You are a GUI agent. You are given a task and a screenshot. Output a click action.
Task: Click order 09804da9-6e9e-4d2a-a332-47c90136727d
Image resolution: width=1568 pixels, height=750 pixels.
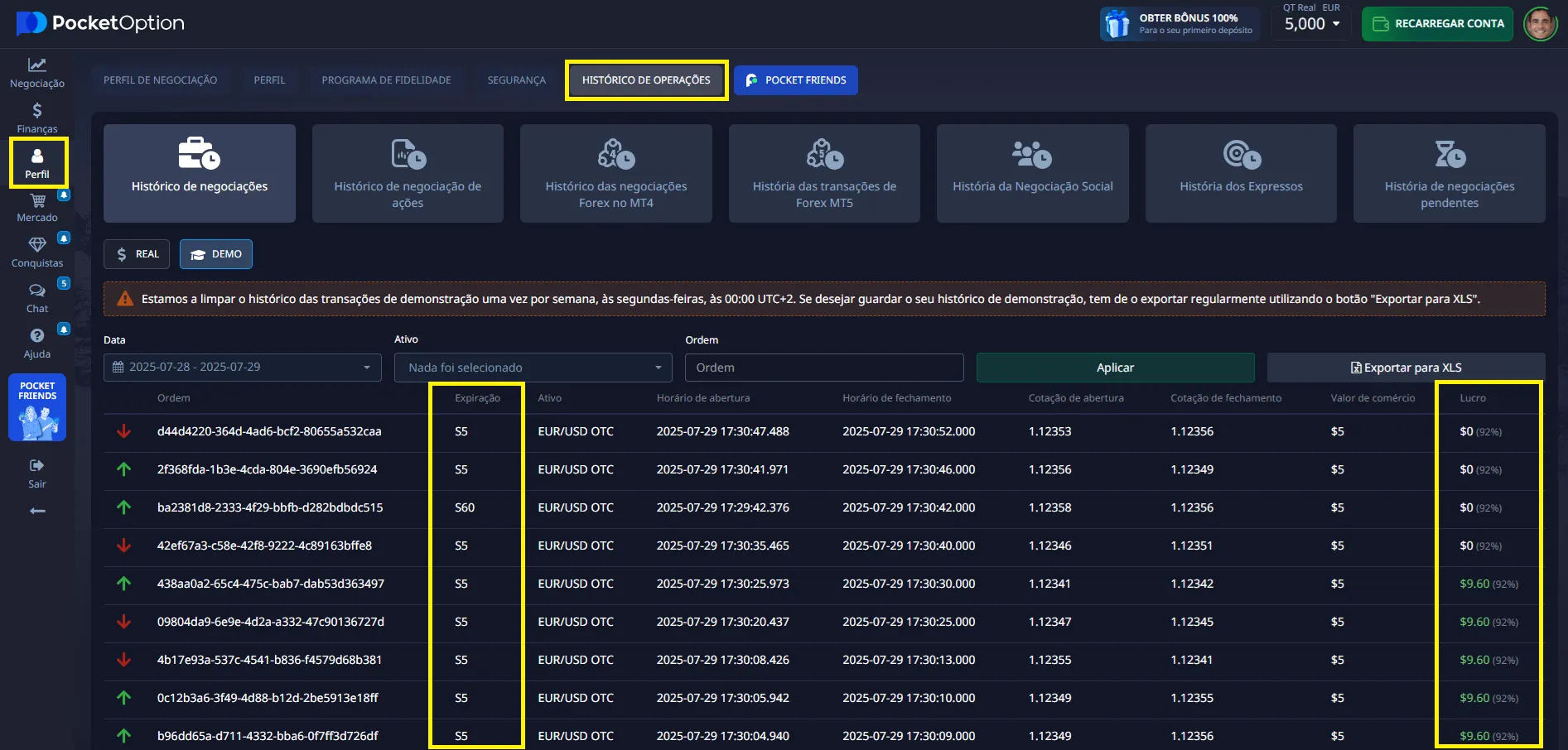pos(271,622)
